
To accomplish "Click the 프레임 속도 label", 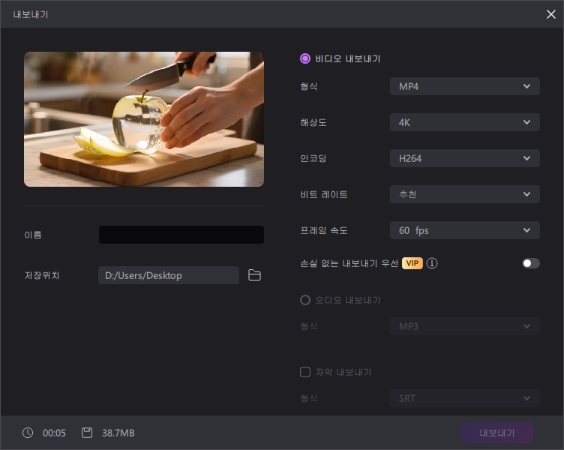I will point(324,230).
